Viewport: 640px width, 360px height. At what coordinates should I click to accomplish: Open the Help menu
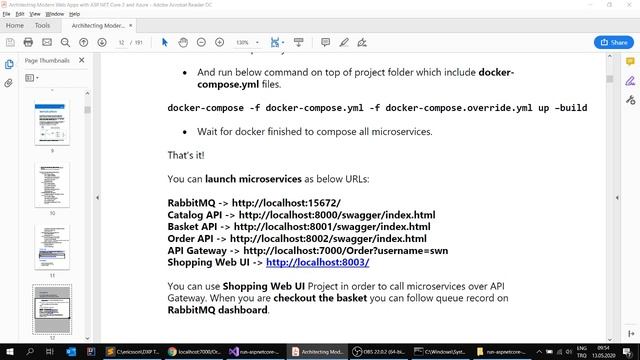pyautogui.click(x=74, y=14)
